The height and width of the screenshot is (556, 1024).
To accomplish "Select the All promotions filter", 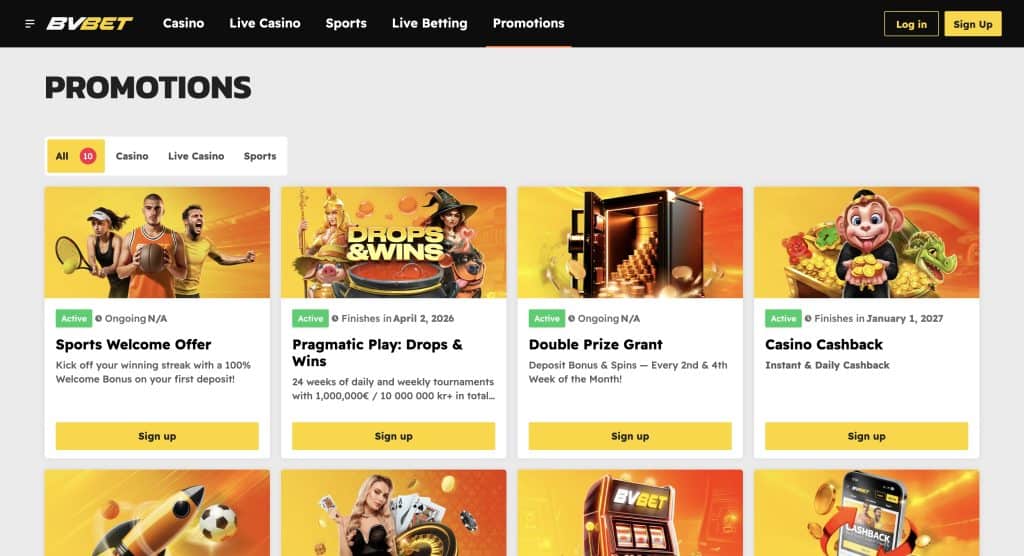I will tap(76, 156).
